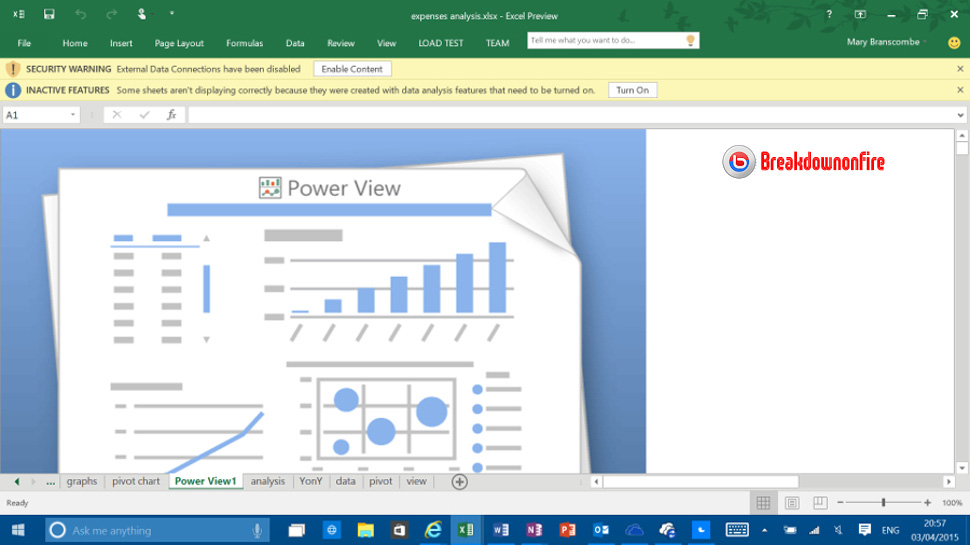This screenshot has height=545, width=970.
Task: Open the quick access toolbar customize dropdown
Action: click(x=171, y=13)
